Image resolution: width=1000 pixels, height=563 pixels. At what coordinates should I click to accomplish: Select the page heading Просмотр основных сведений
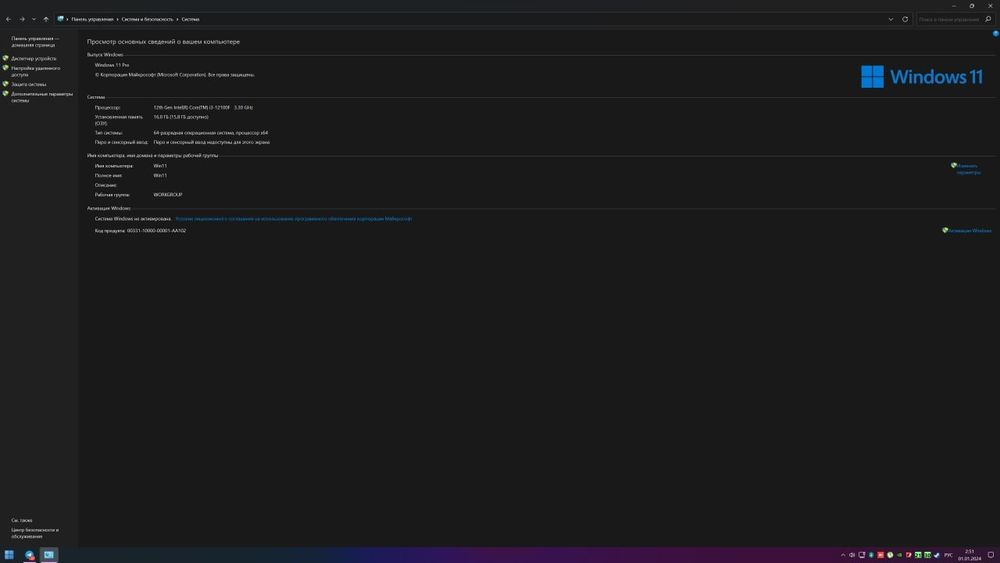pos(163,41)
